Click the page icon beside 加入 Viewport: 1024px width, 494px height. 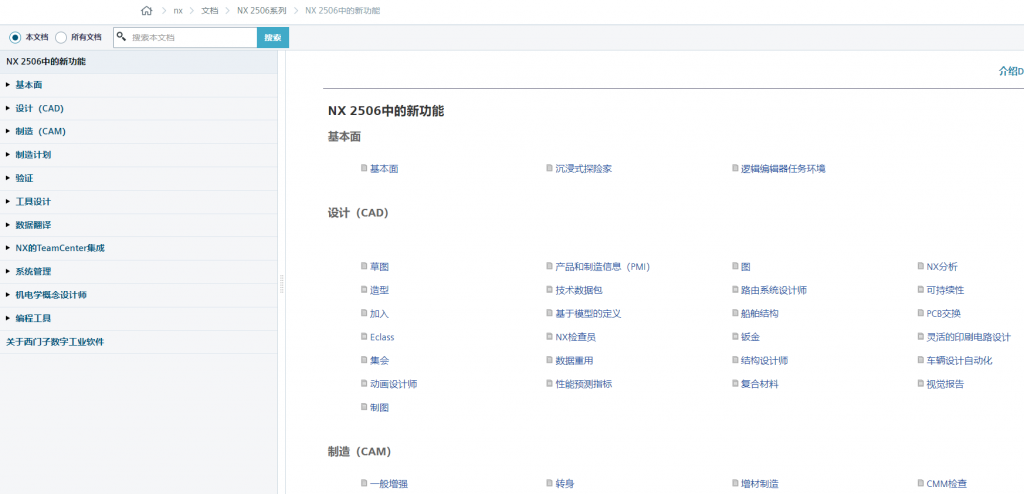[x=364, y=313]
